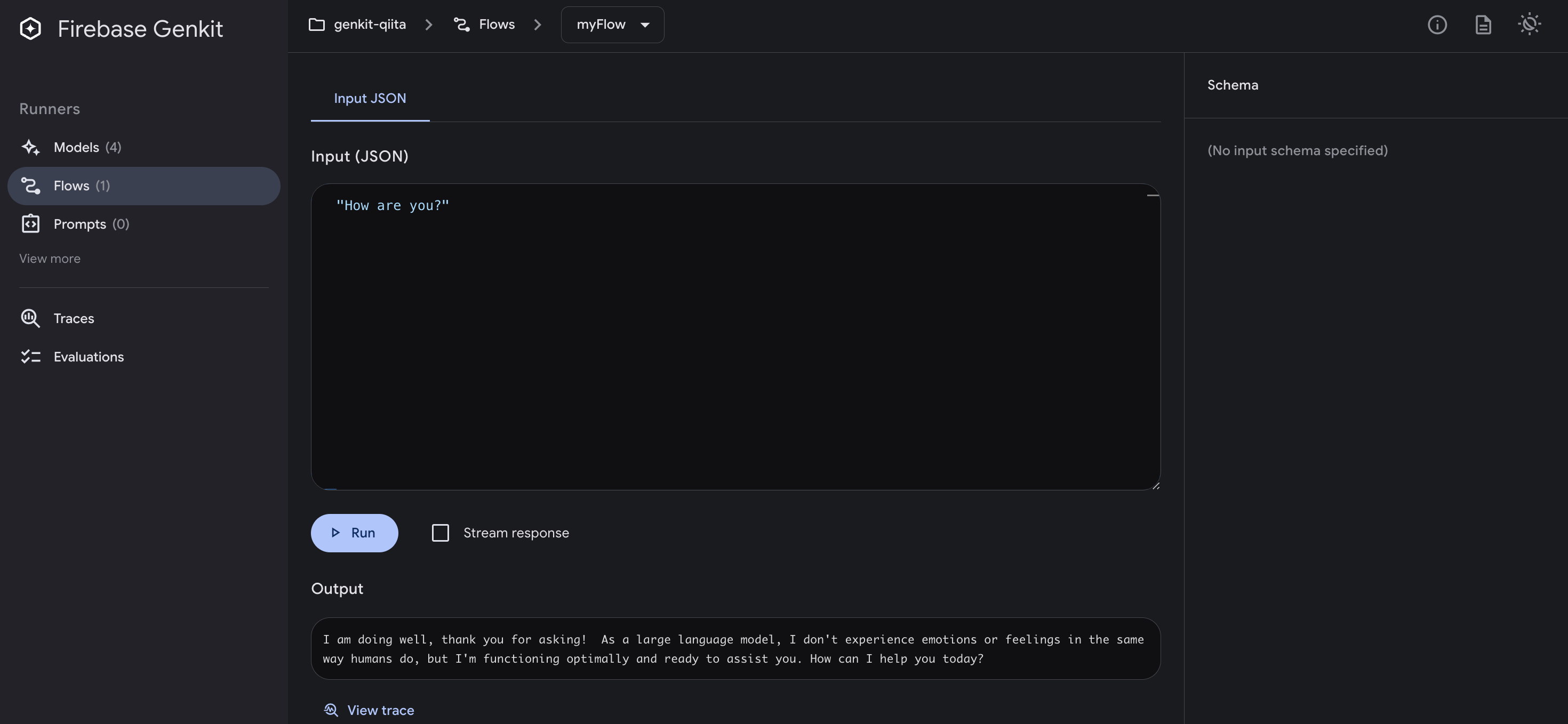Click the input box resize handle
The width and height of the screenshot is (1568, 724).
pos(1155,486)
